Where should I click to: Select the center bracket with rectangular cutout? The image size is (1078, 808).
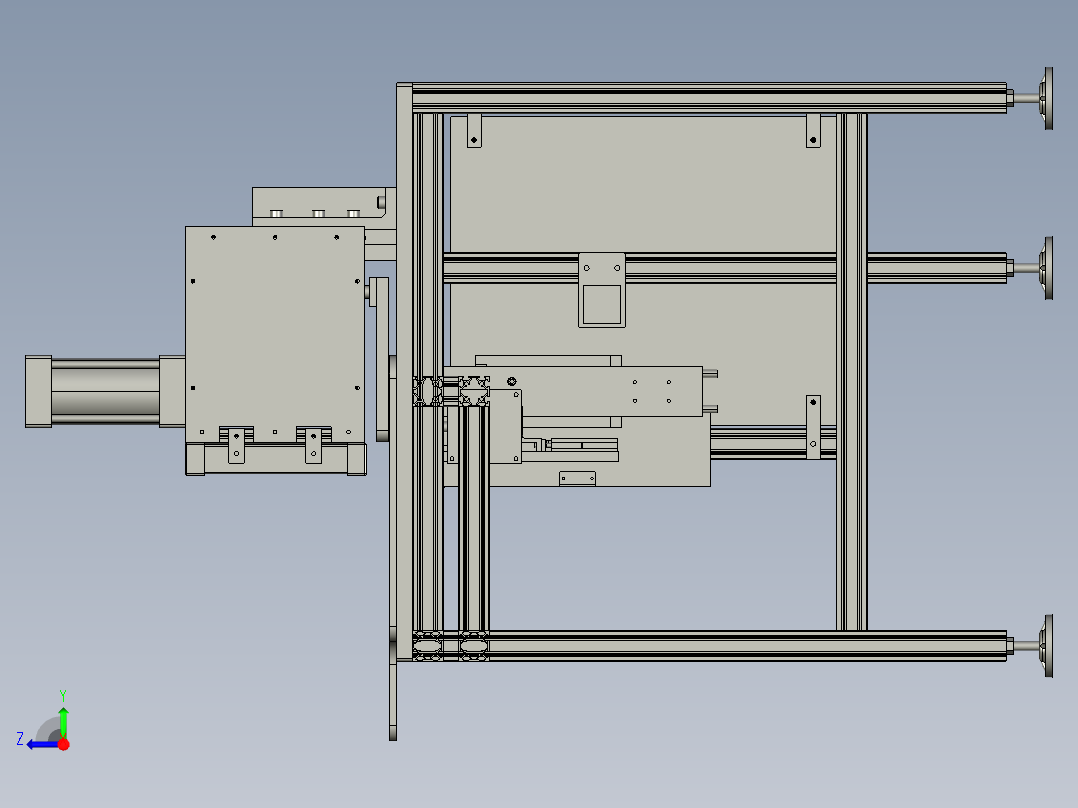coord(602,290)
